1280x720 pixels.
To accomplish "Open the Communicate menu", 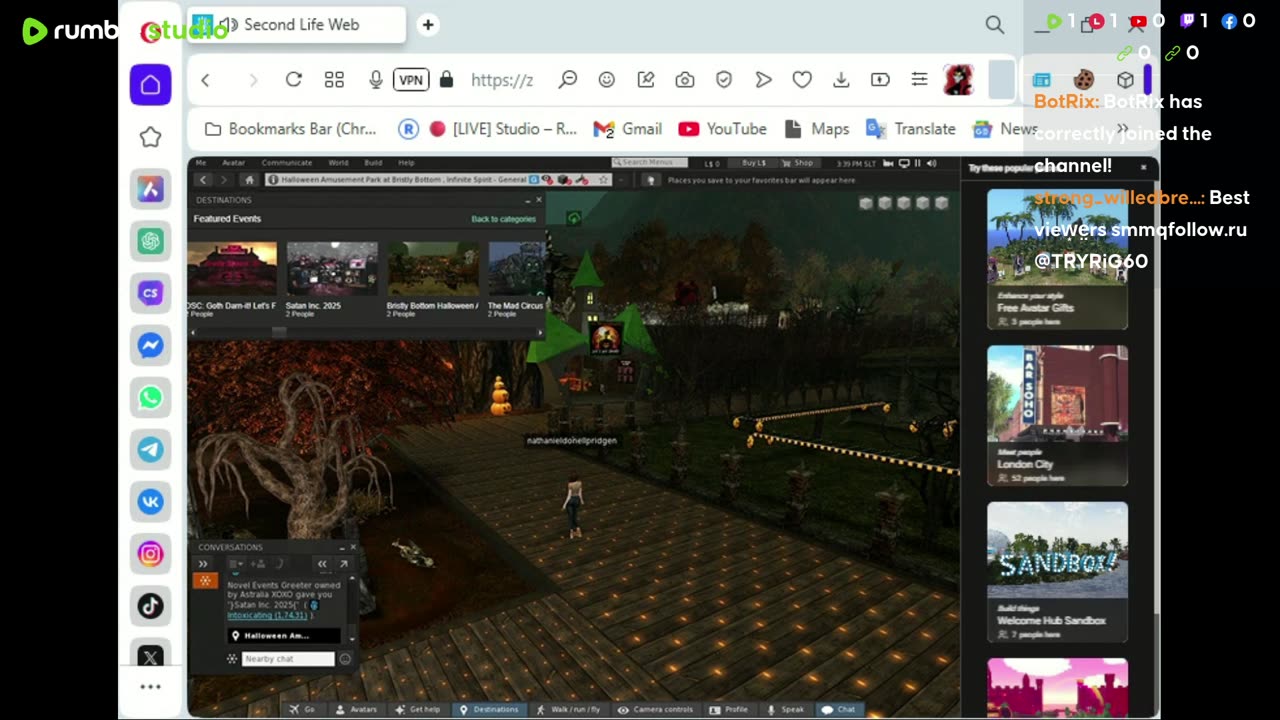I will [287, 162].
